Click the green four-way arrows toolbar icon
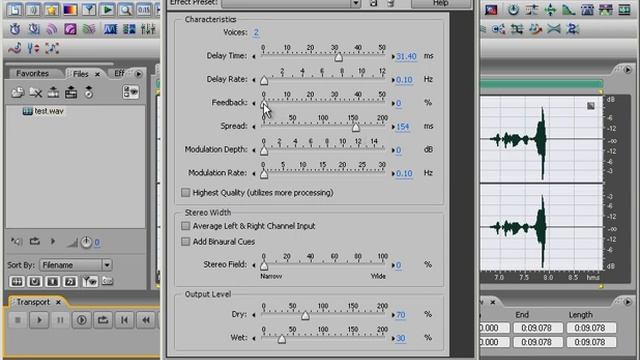 (x=550, y=10)
